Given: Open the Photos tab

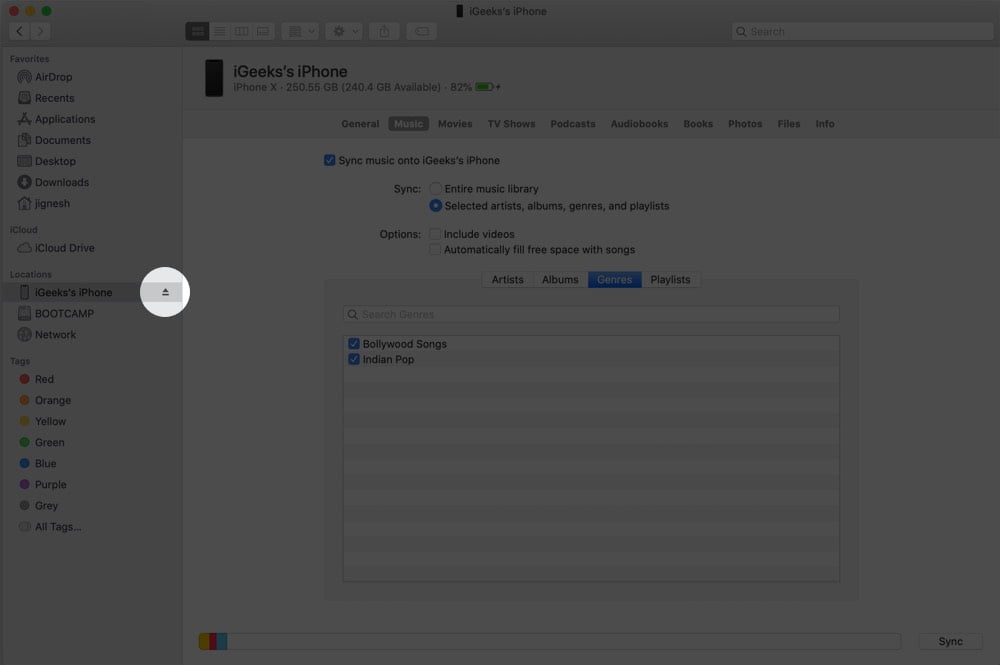Looking at the screenshot, I should pos(745,124).
